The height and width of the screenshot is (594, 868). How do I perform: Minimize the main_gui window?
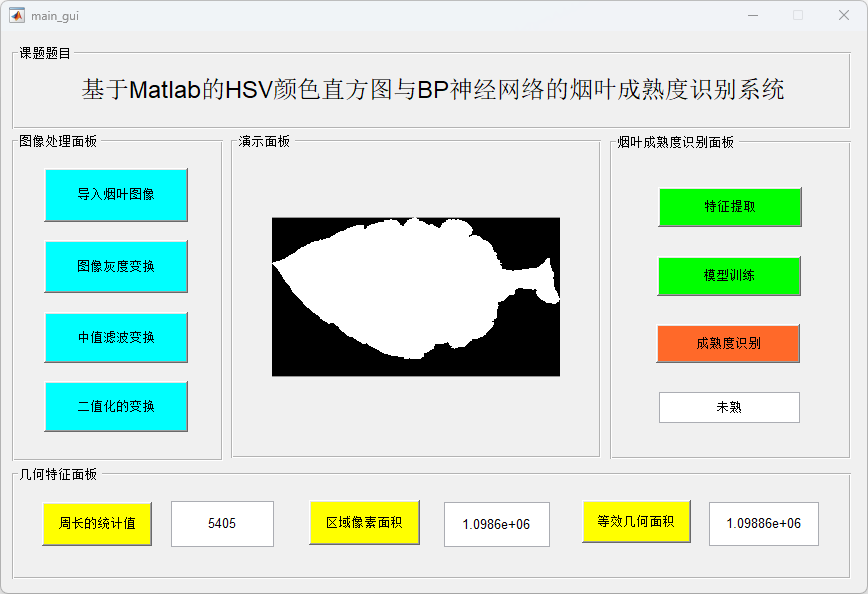pyautogui.click(x=753, y=16)
